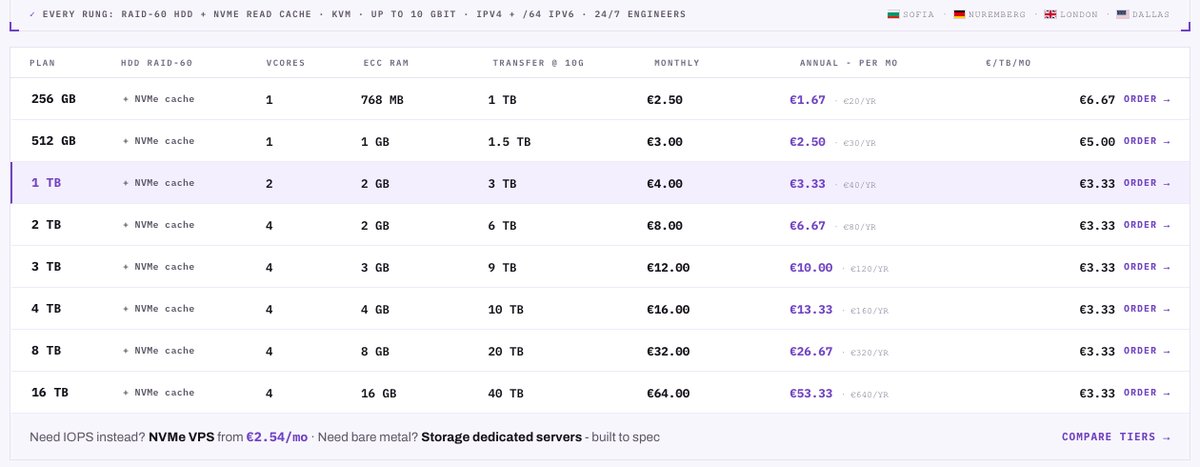Click the €5.00 per-TB price
The height and width of the screenshot is (467, 1200).
point(1097,141)
